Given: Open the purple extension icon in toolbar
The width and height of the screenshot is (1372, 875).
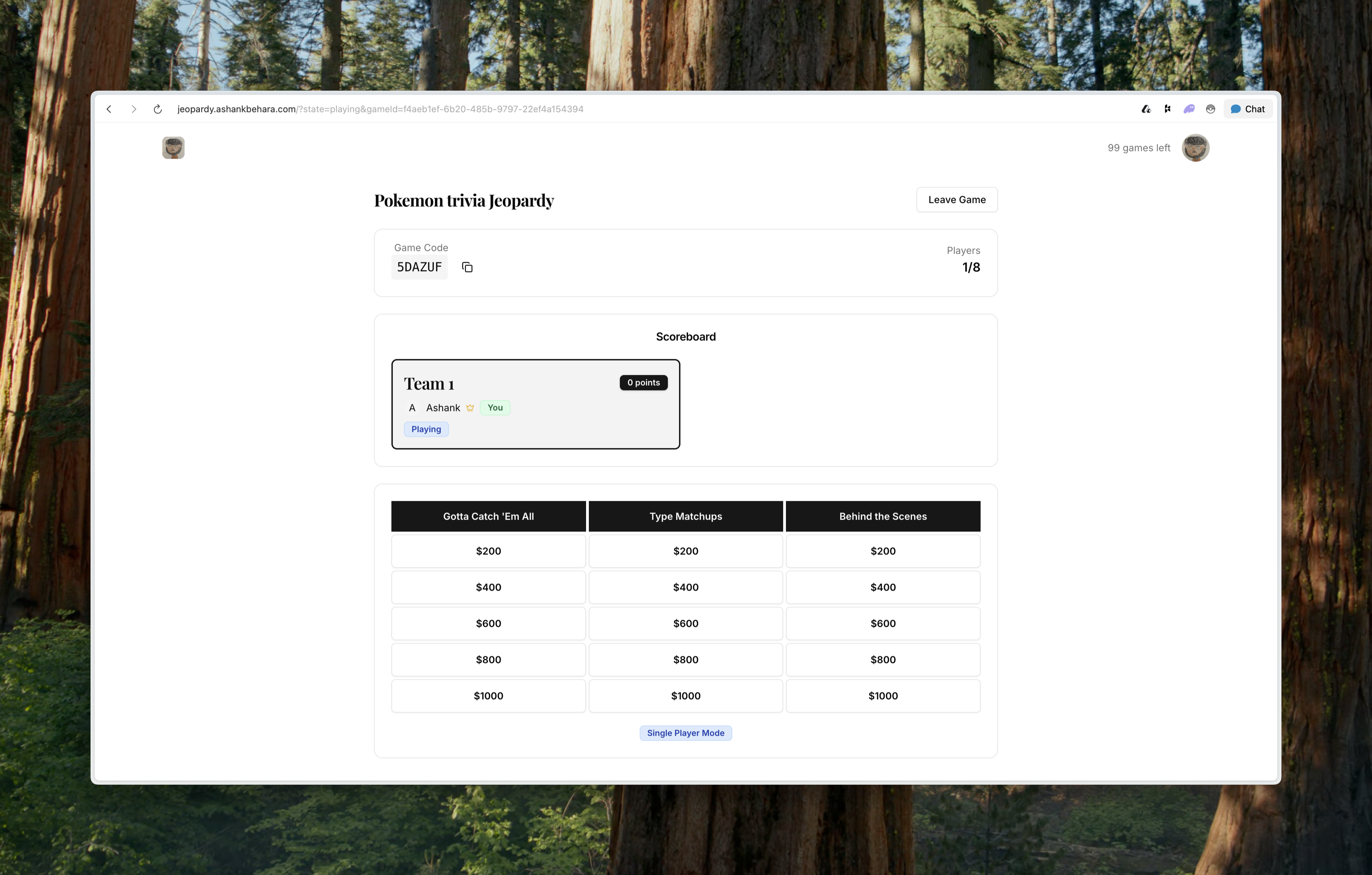Looking at the screenshot, I should [1188, 109].
